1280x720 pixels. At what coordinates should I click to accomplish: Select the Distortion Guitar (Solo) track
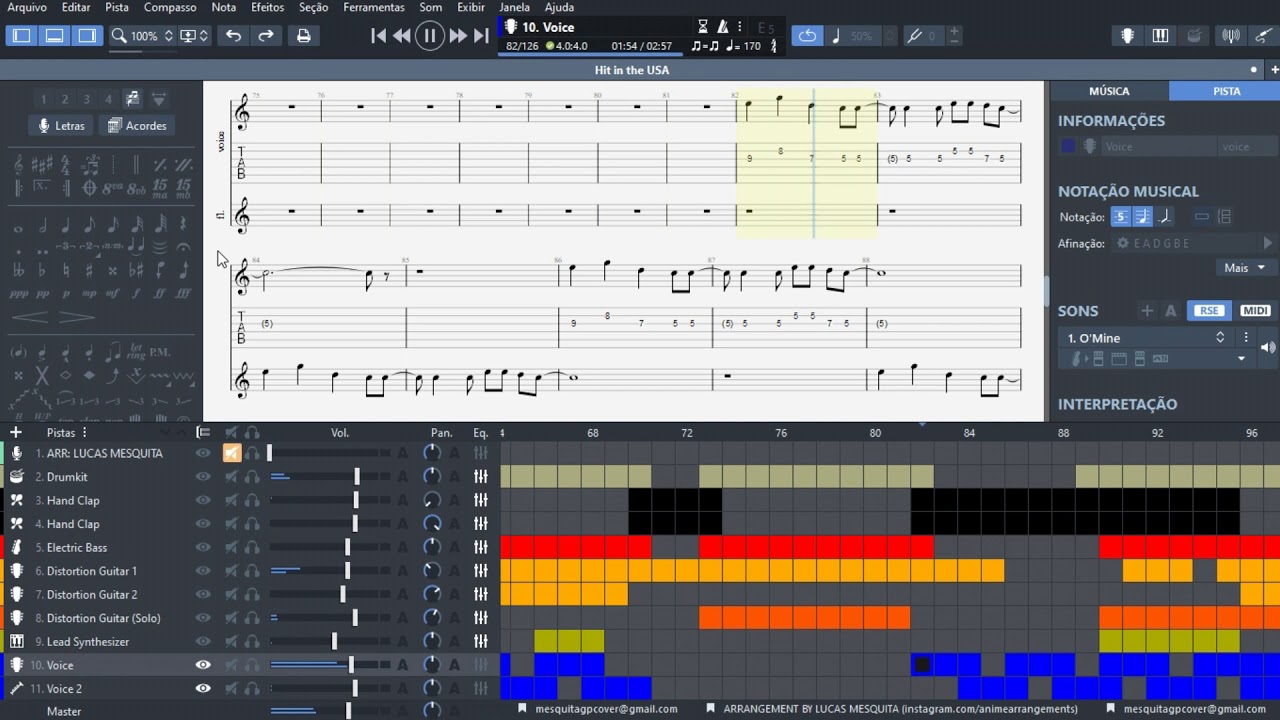103,618
